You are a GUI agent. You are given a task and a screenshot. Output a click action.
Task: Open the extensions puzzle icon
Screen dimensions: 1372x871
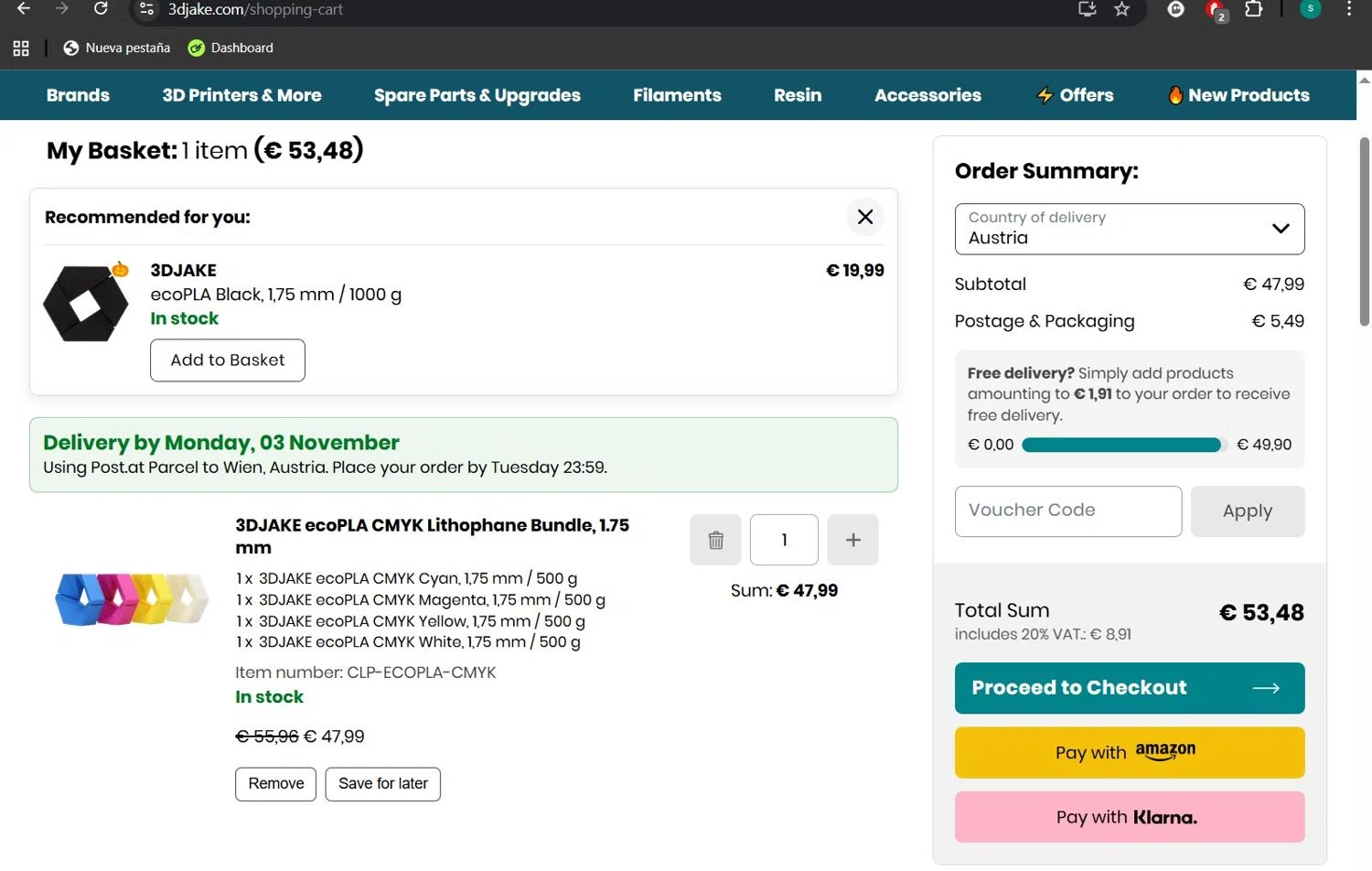1254,9
